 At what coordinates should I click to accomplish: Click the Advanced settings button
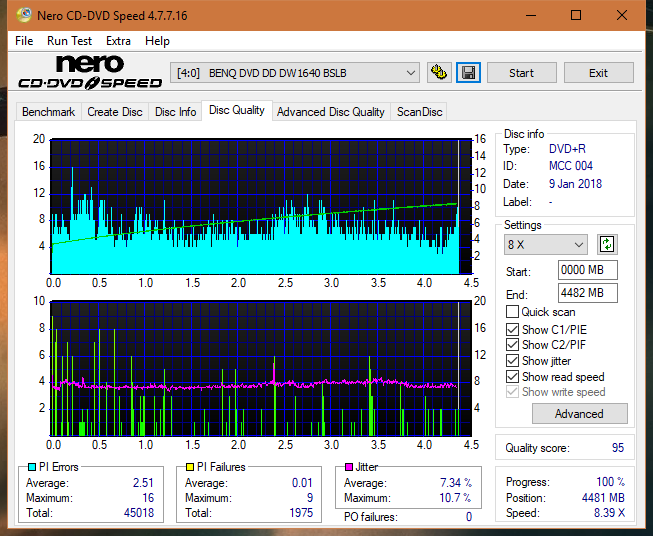(x=579, y=414)
